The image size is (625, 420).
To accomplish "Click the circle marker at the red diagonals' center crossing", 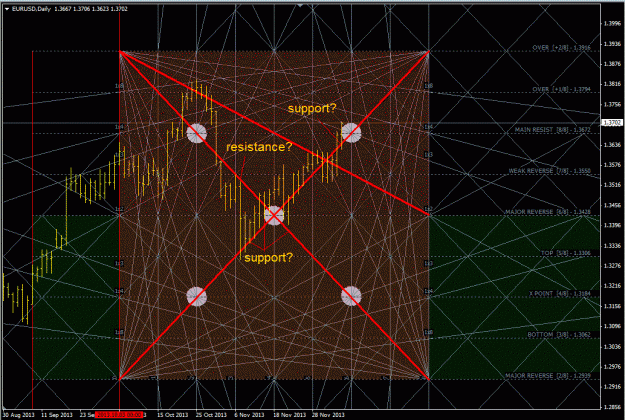I will 274,216.
